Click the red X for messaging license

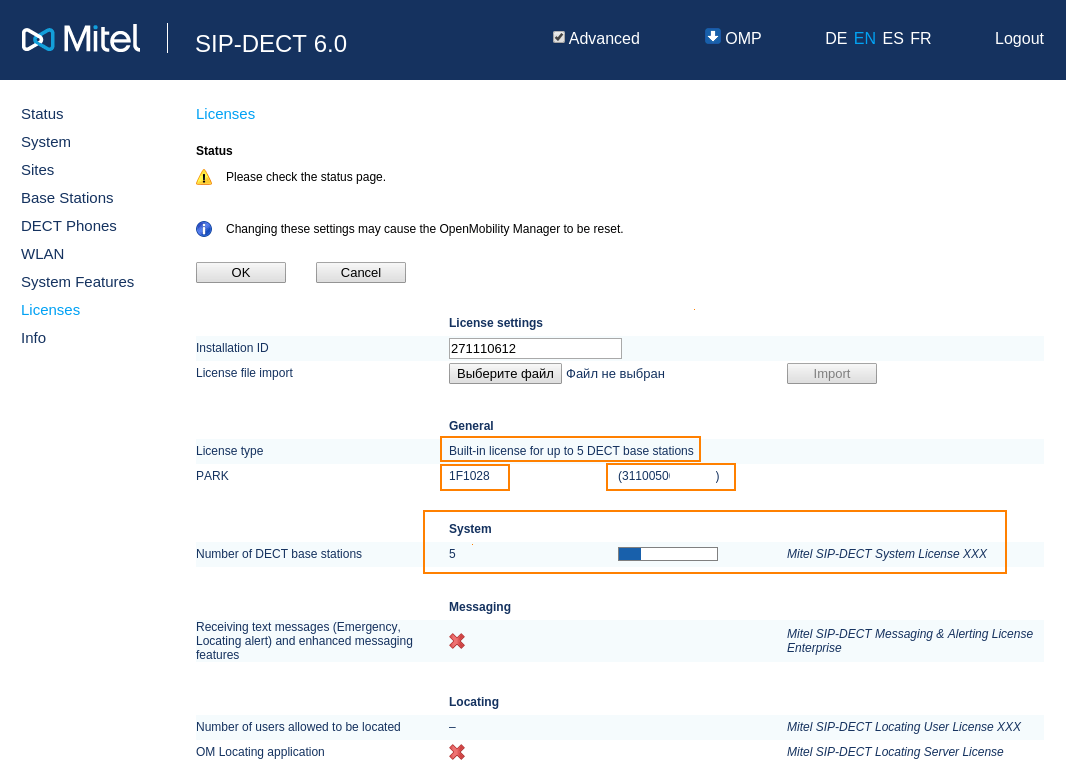point(457,641)
